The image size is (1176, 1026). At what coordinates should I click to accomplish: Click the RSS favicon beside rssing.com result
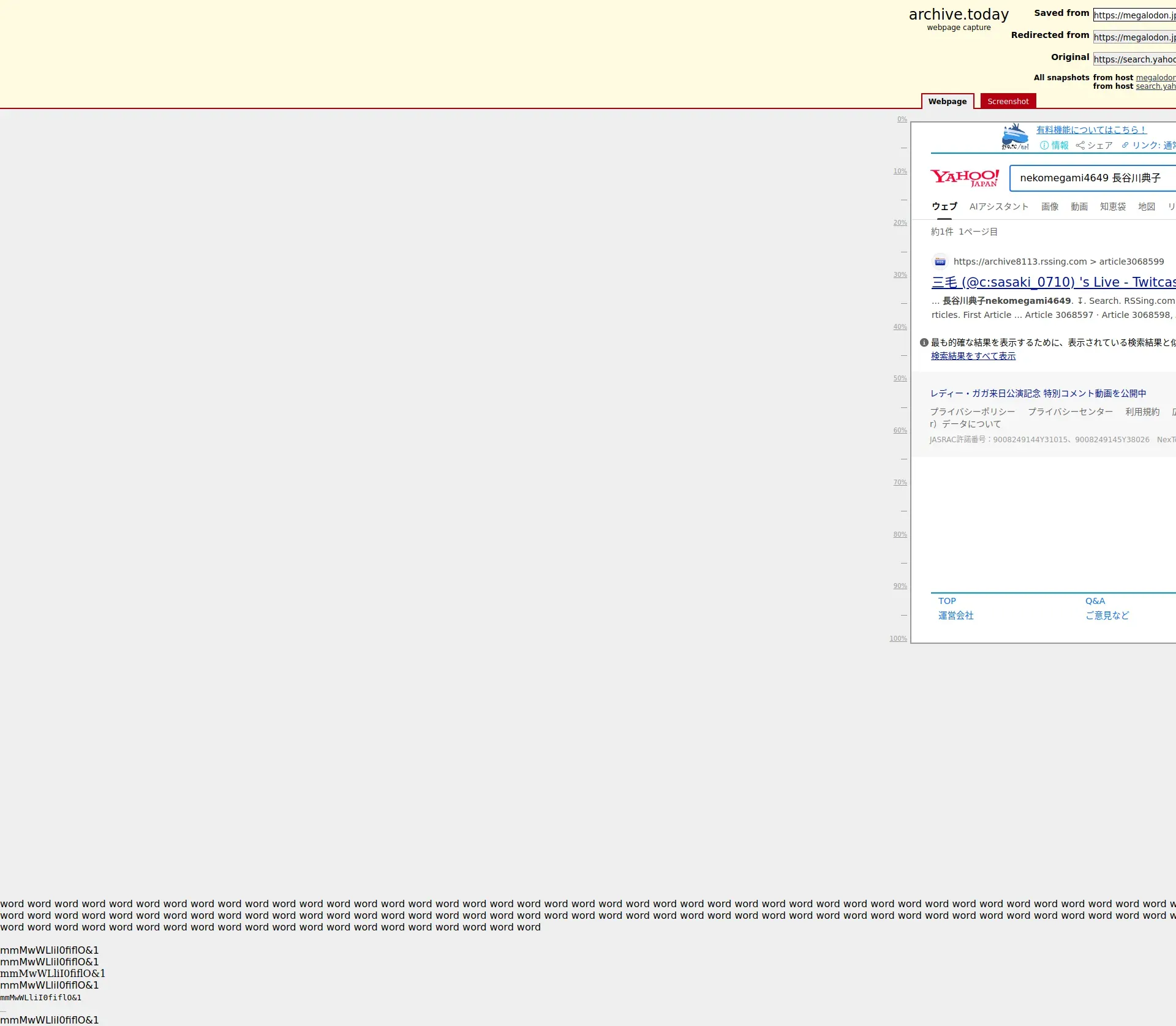[940, 262]
